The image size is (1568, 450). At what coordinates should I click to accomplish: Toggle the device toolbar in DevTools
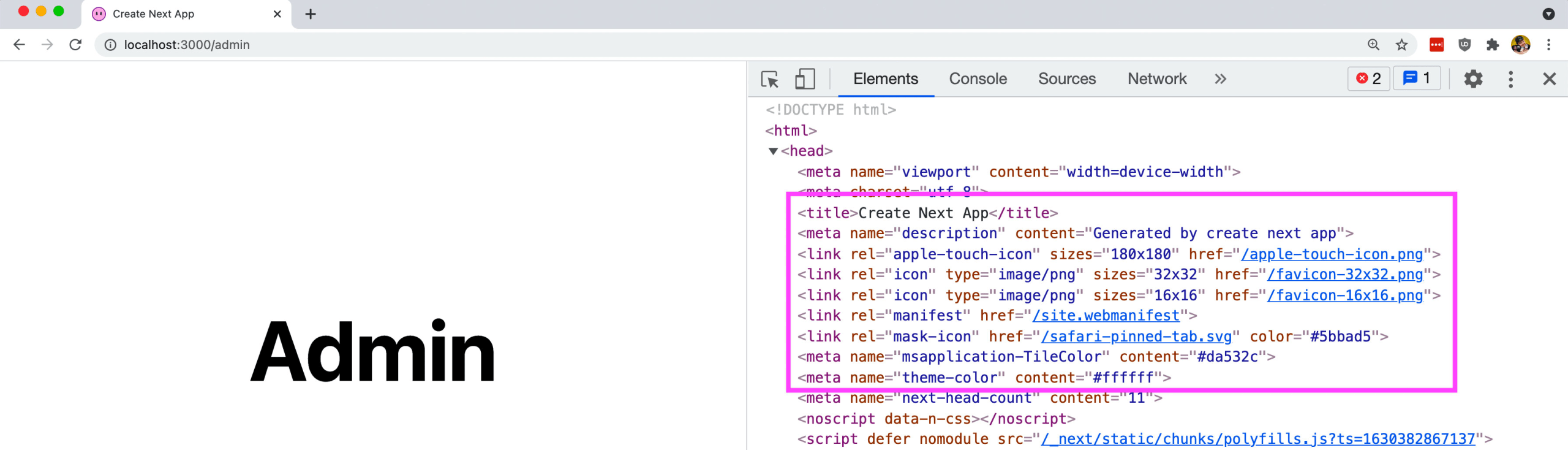pyautogui.click(x=805, y=79)
